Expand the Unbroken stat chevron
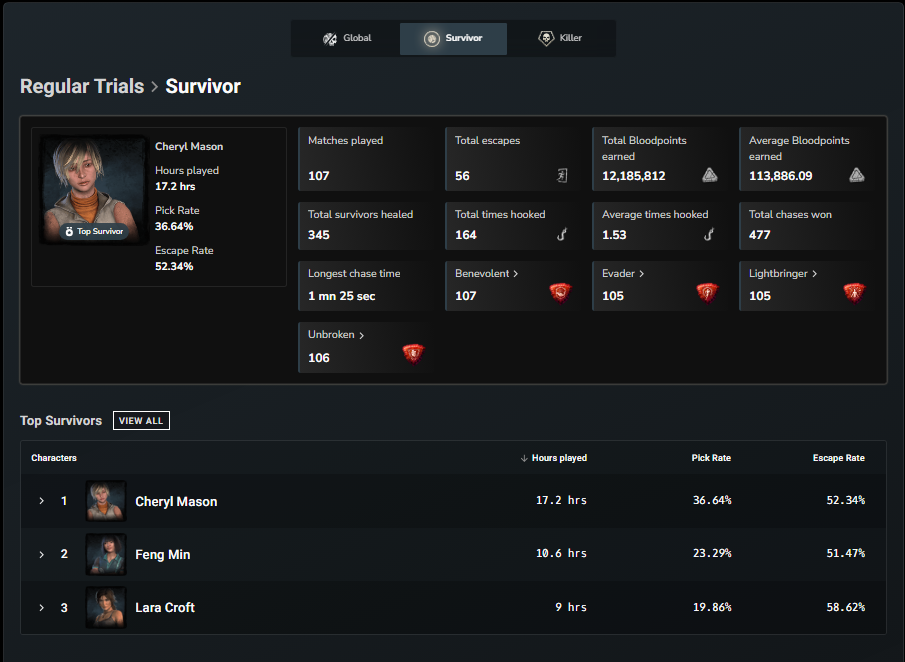The width and height of the screenshot is (905, 662). 361,335
